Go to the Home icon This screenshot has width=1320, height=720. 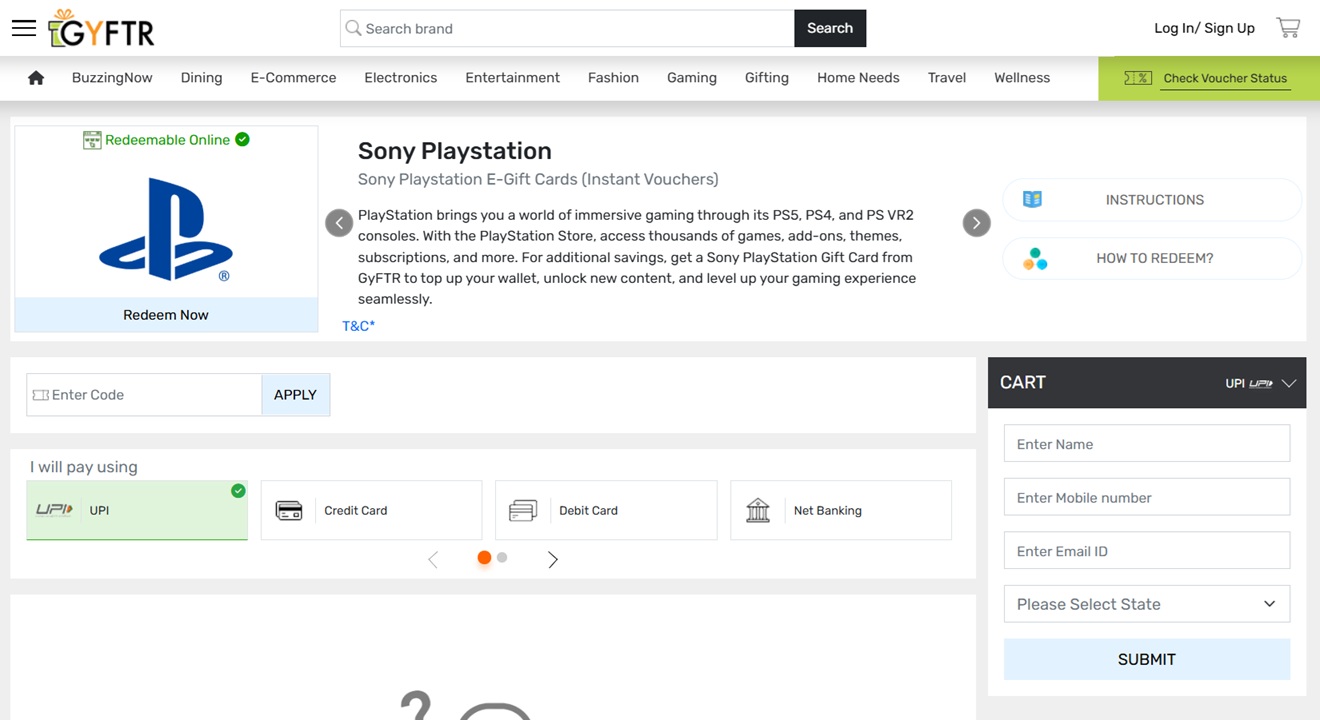pyautogui.click(x=36, y=78)
